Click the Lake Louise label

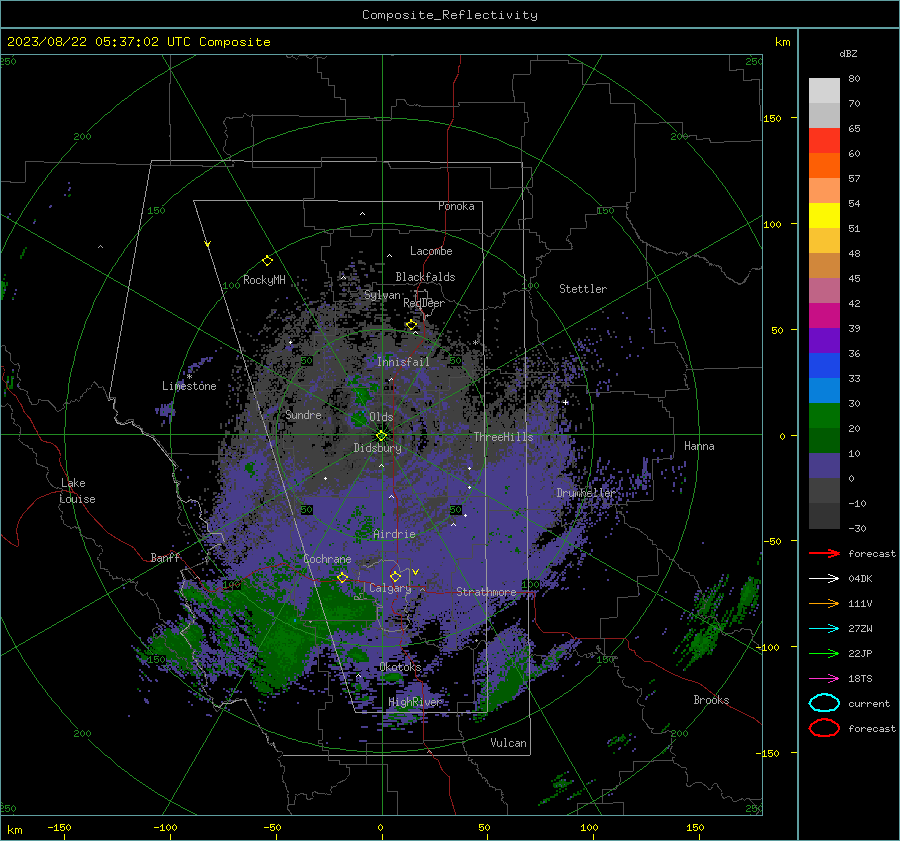point(77,491)
